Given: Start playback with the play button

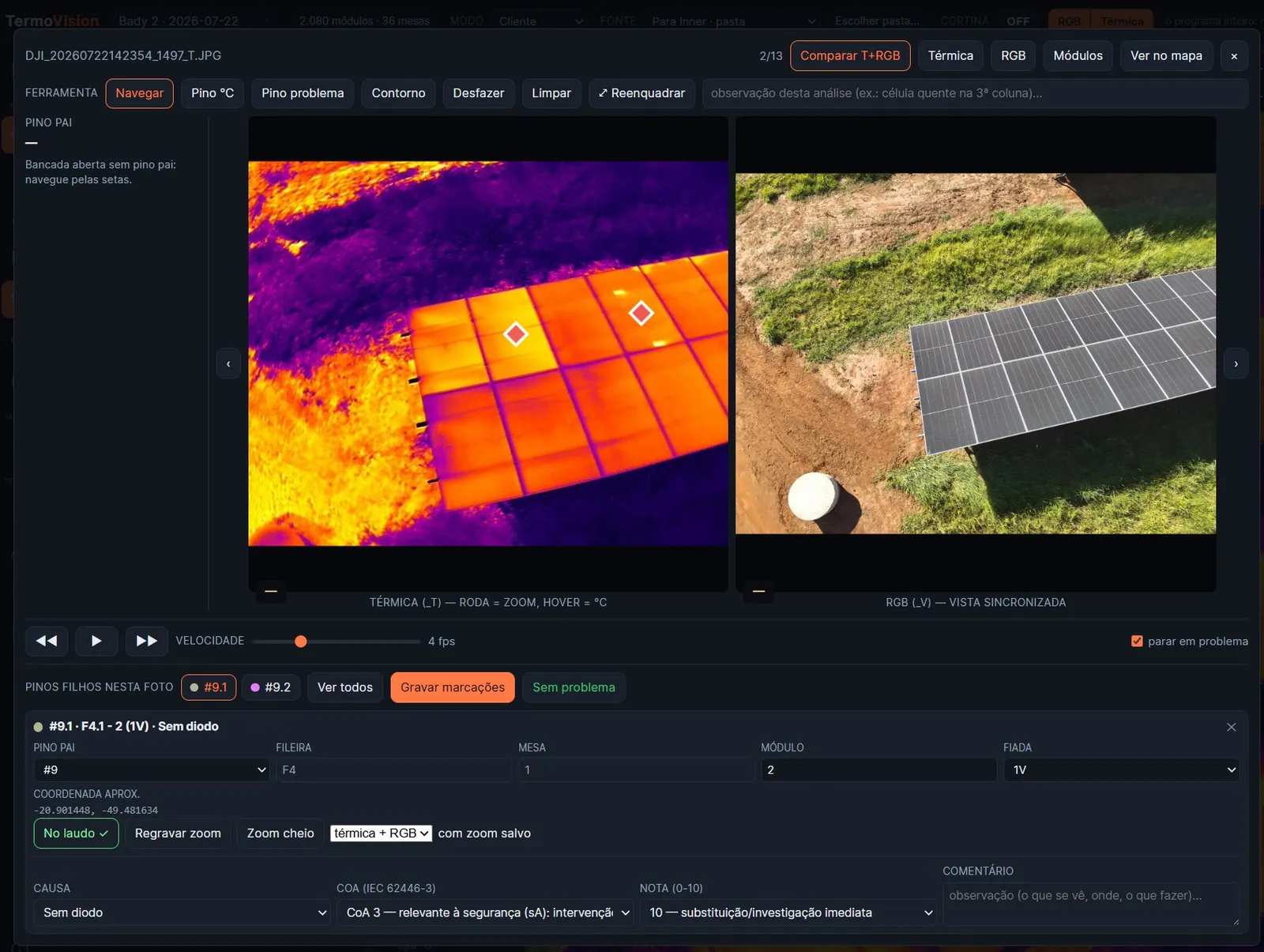Looking at the screenshot, I should [96, 641].
